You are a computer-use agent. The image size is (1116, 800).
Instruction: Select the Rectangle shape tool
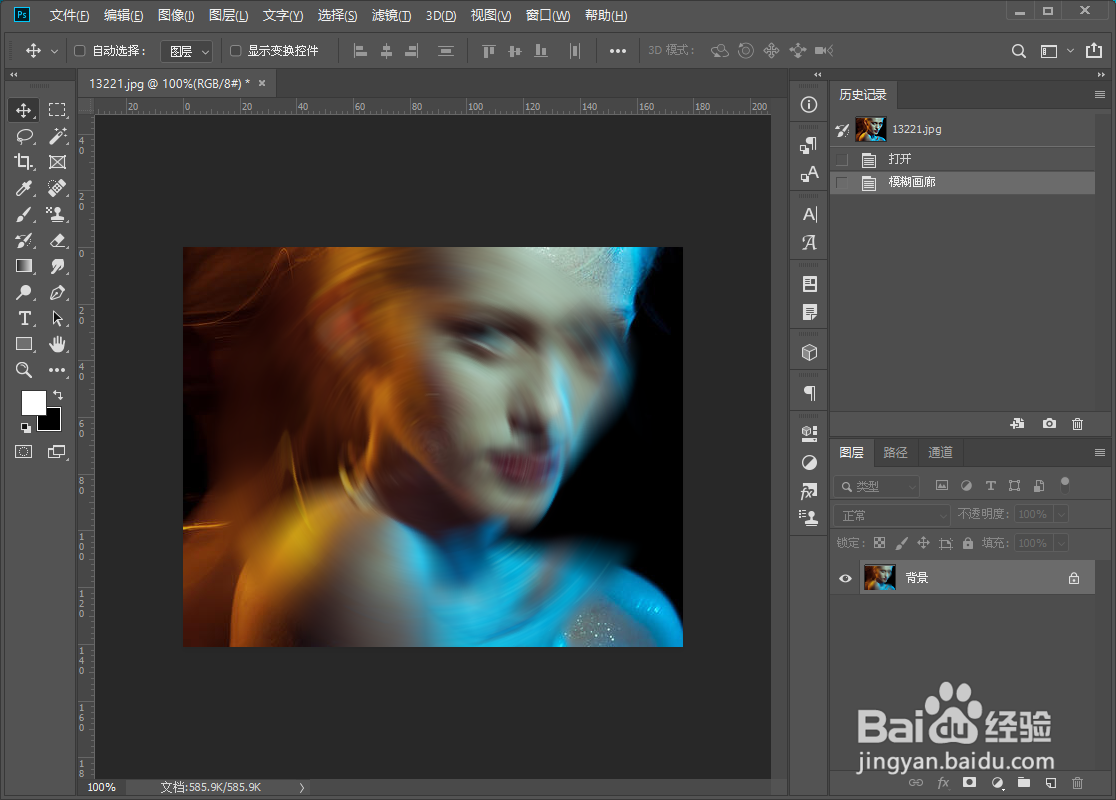point(23,344)
